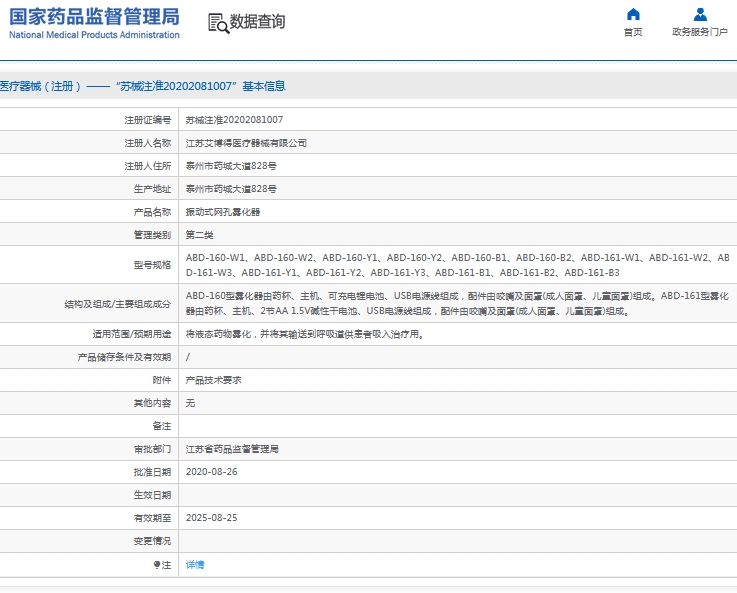Click the model list starting ABD-160-W1
Screen dimensions: 737x593
click(457, 265)
